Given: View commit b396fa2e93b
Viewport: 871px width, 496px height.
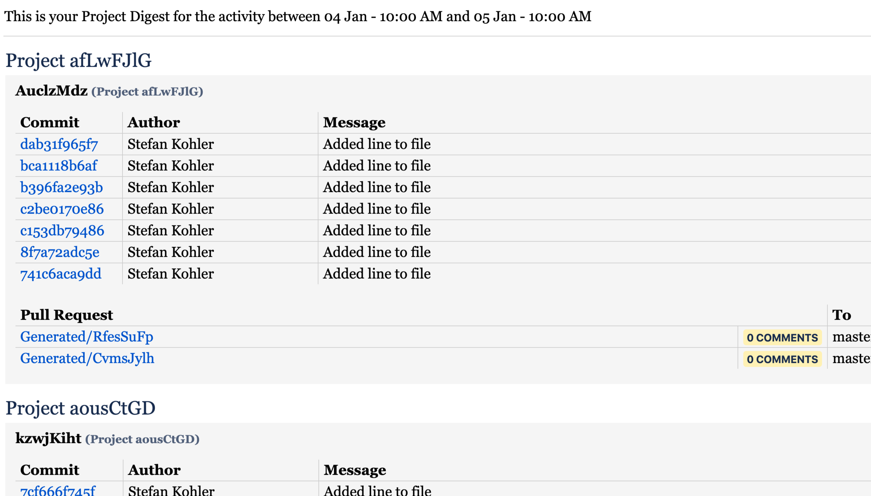Looking at the screenshot, I should point(61,188).
